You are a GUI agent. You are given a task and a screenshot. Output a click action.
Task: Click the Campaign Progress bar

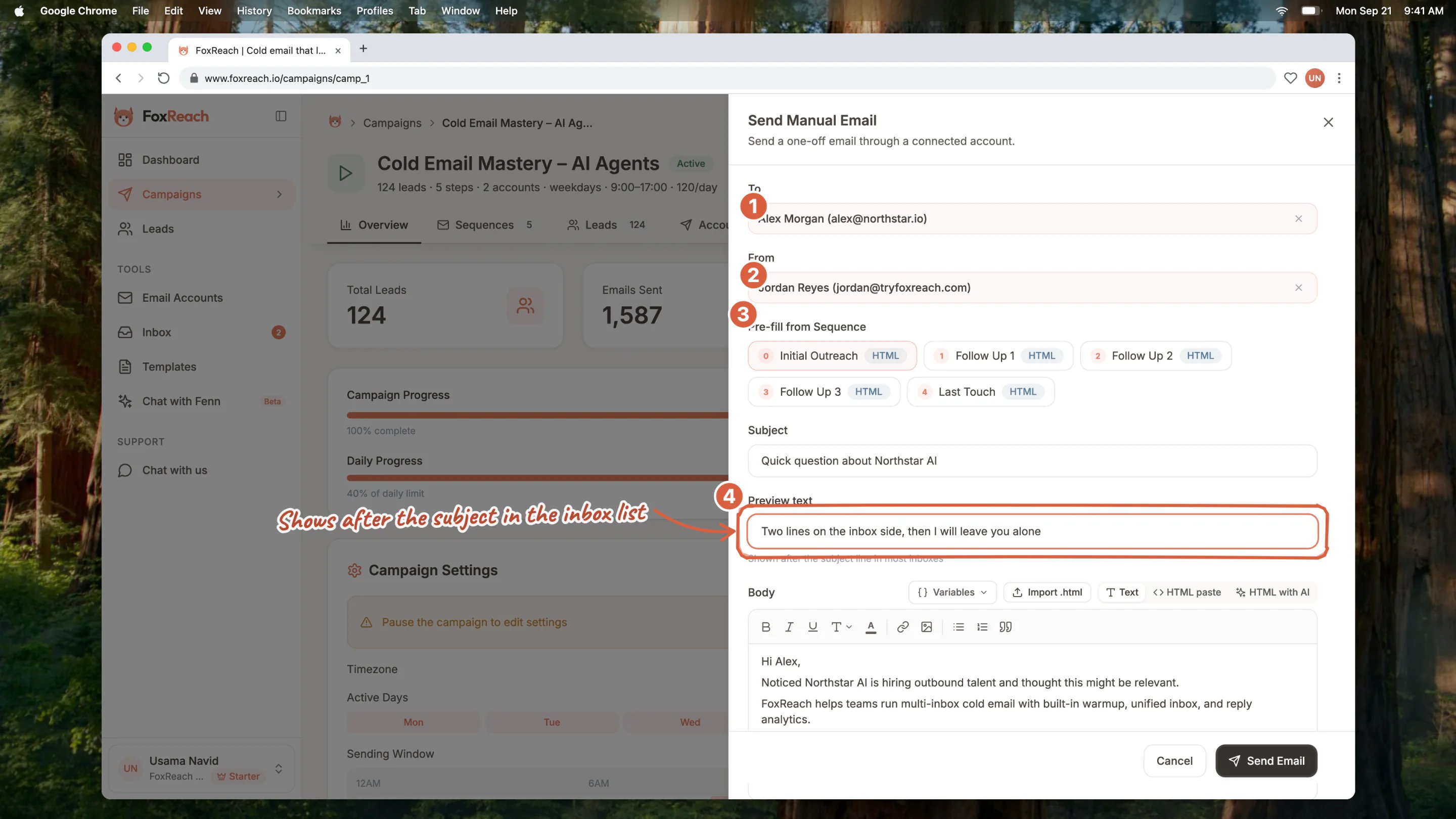tap(537, 416)
